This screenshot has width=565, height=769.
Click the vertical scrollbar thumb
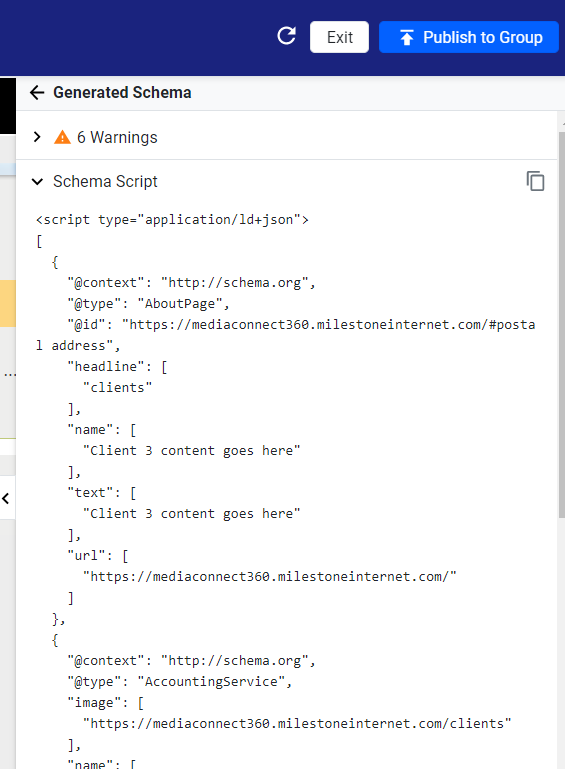[562, 324]
